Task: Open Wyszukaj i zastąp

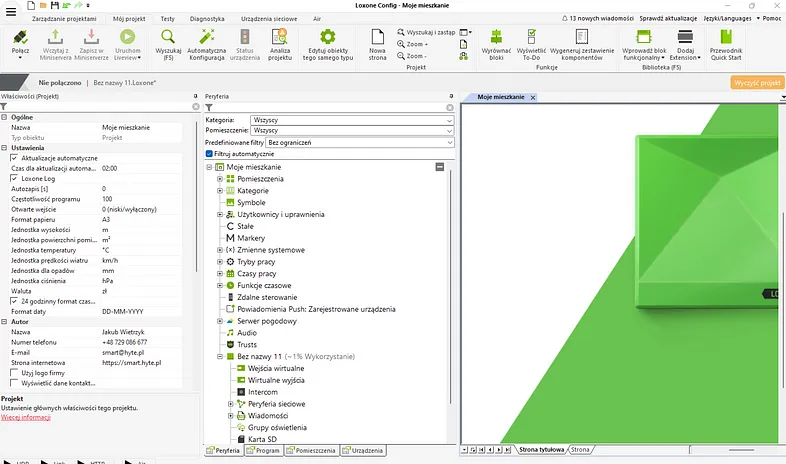Action: (426, 32)
